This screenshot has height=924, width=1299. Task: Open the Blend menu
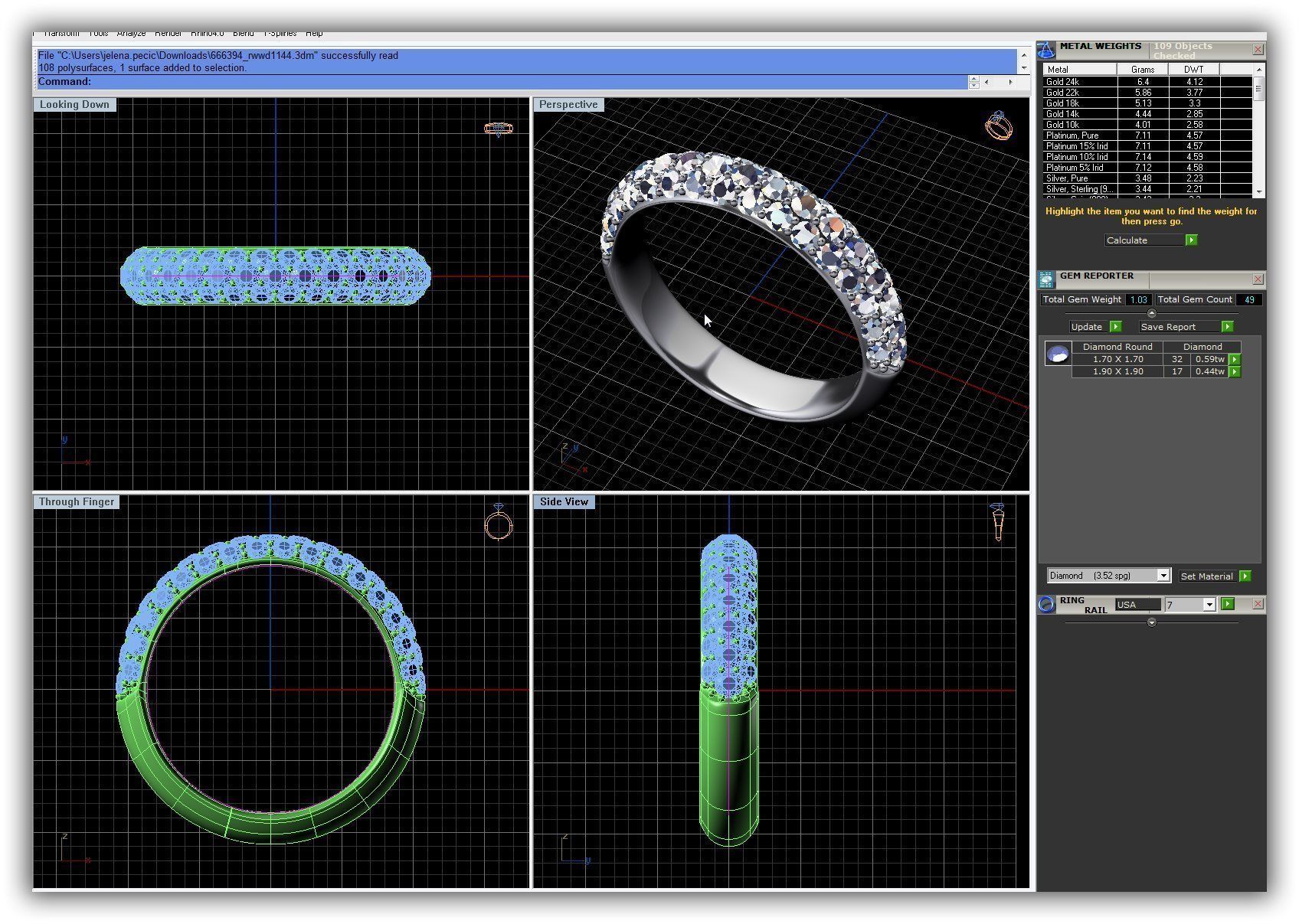pyautogui.click(x=243, y=34)
